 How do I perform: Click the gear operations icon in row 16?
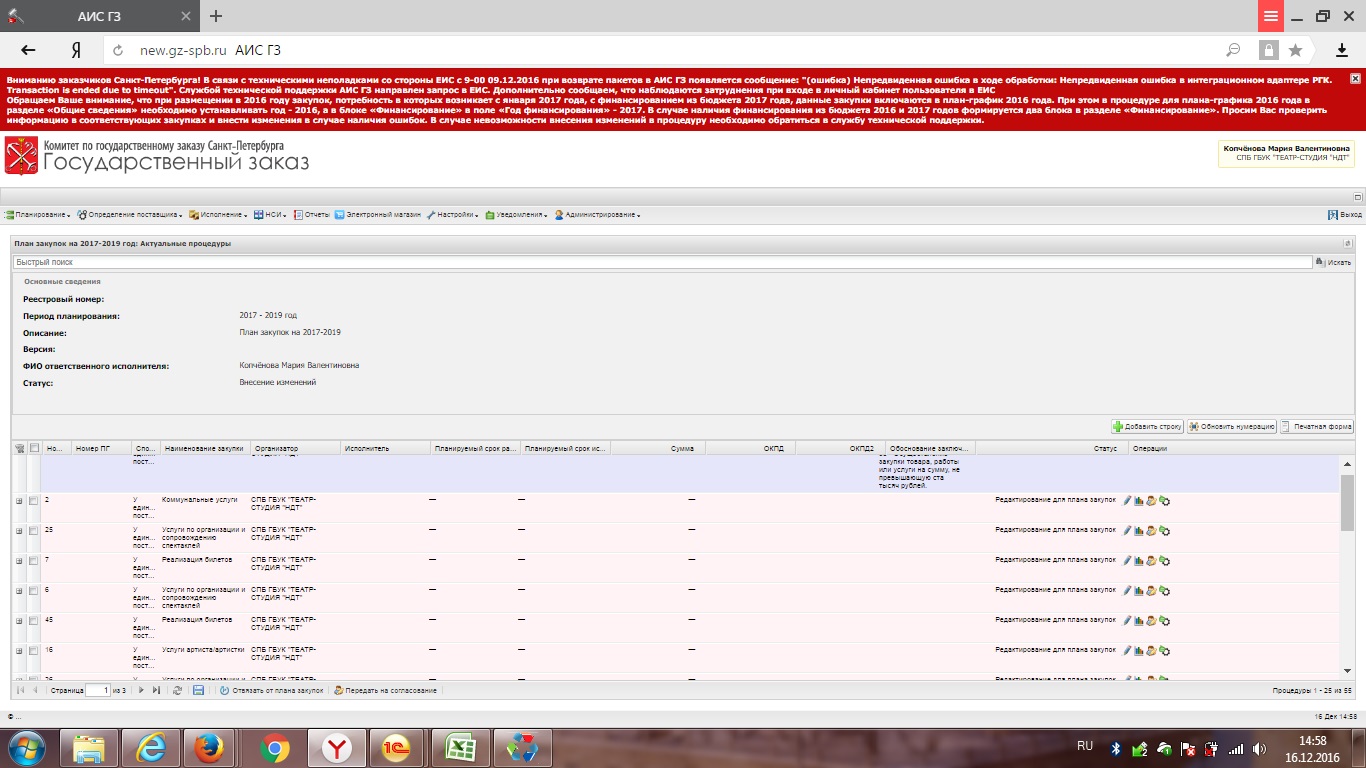1164,651
